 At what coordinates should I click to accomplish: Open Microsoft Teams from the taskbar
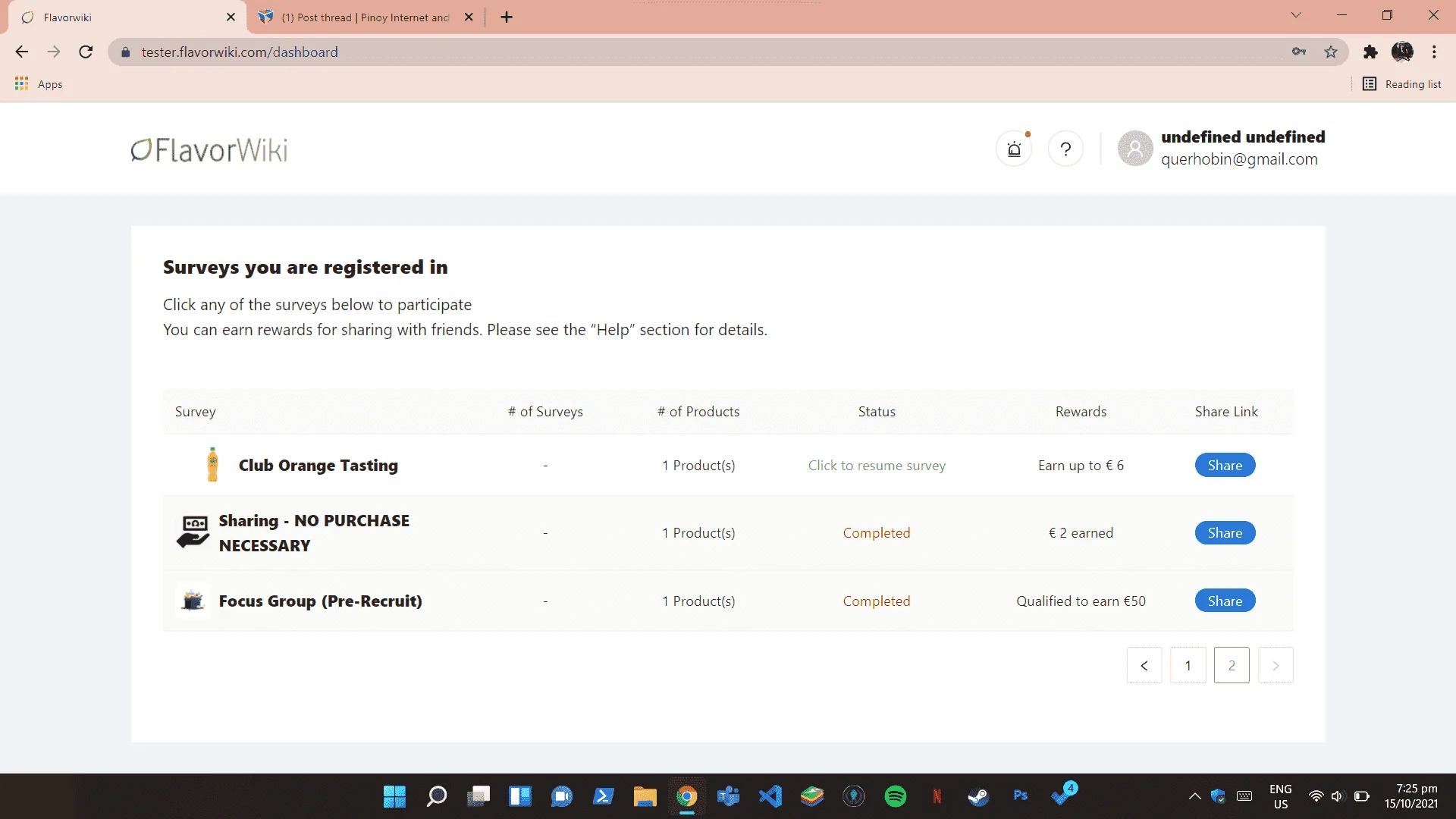[729, 796]
